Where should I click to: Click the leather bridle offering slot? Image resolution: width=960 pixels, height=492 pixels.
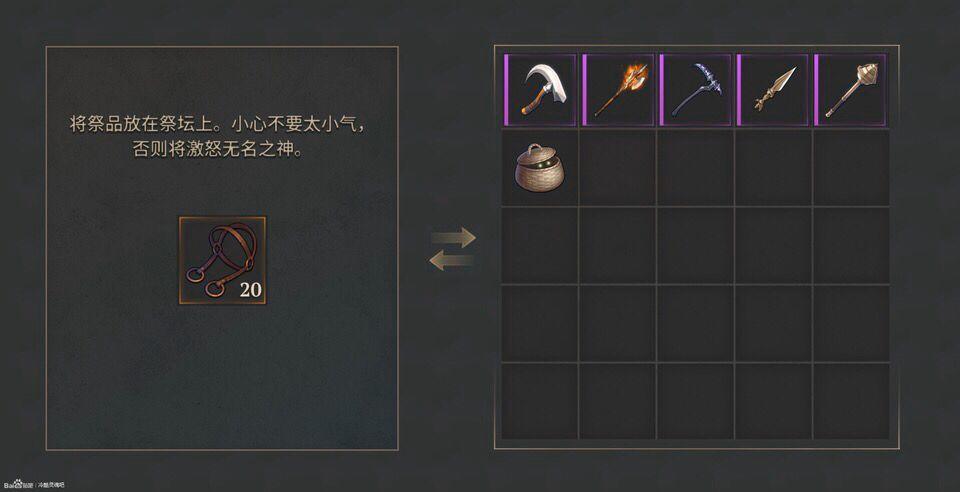tap(222, 260)
